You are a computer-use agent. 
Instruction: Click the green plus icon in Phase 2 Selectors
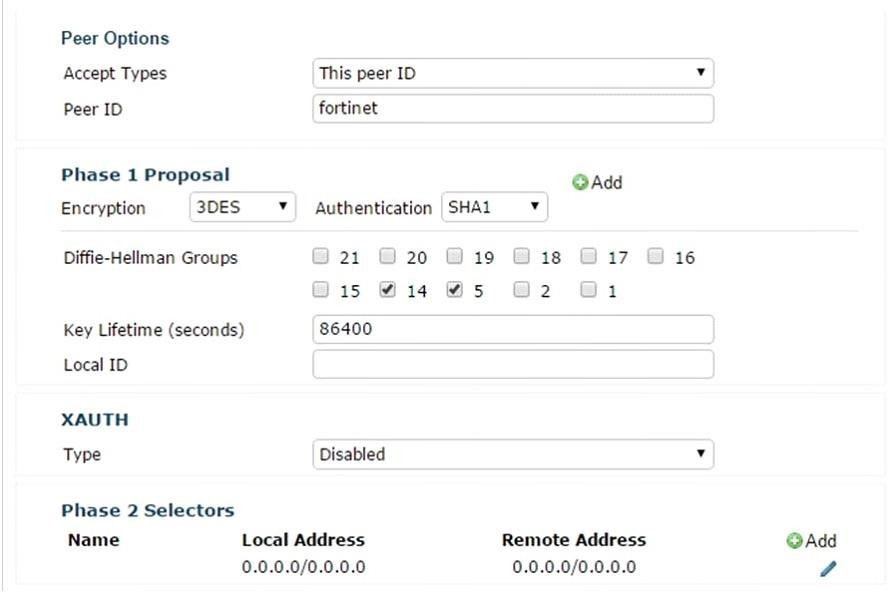click(x=795, y=540)
